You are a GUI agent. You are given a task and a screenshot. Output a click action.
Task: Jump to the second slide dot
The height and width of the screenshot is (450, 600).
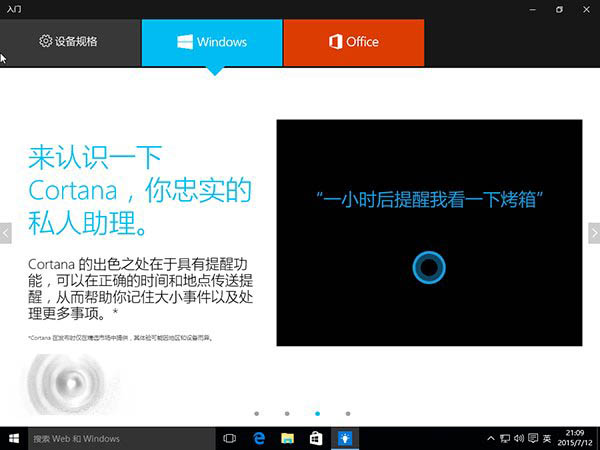click(x=287, y=414)
